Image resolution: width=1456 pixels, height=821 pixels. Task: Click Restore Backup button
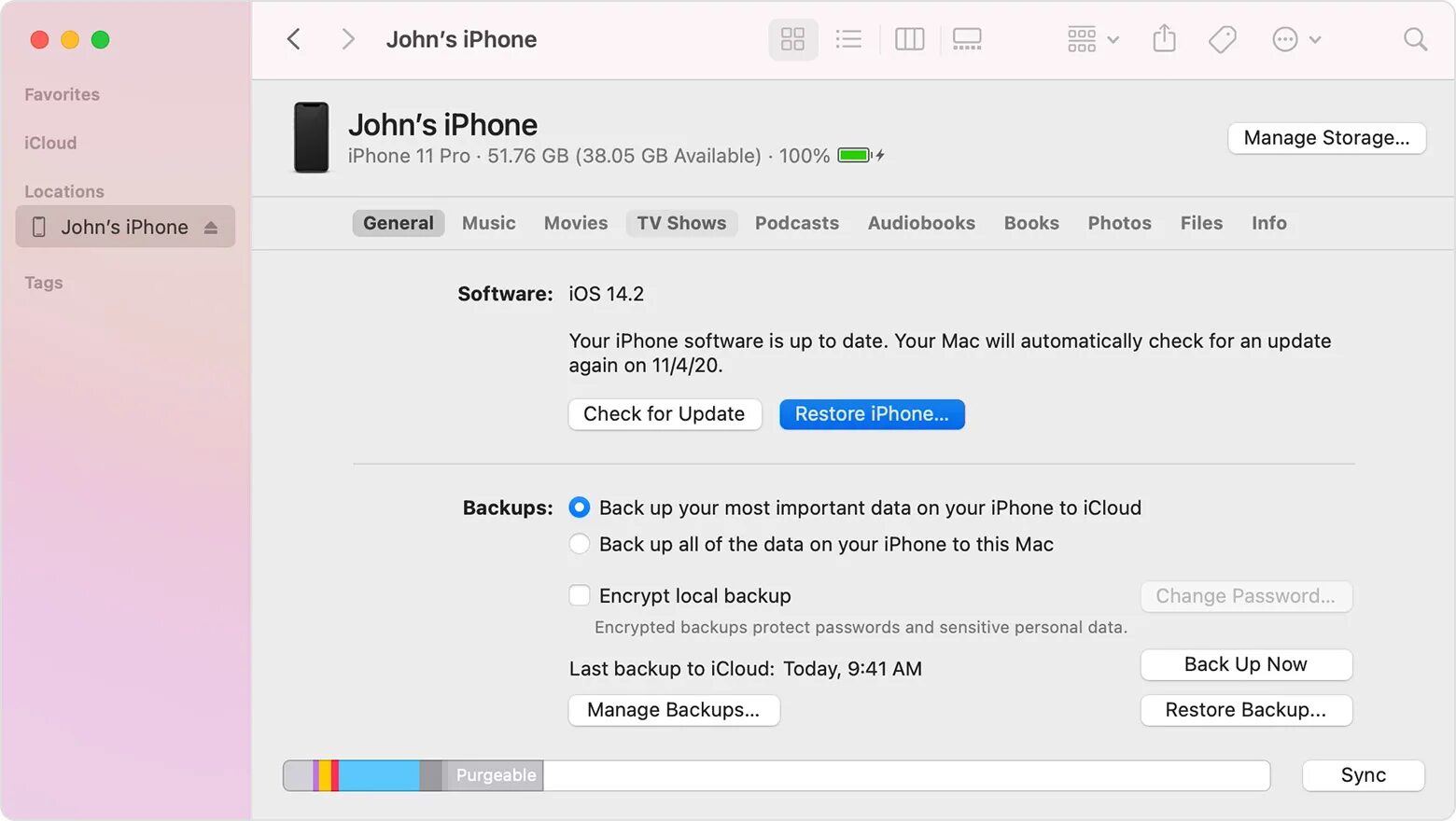pyautogui.click(x=1246, y=710)
